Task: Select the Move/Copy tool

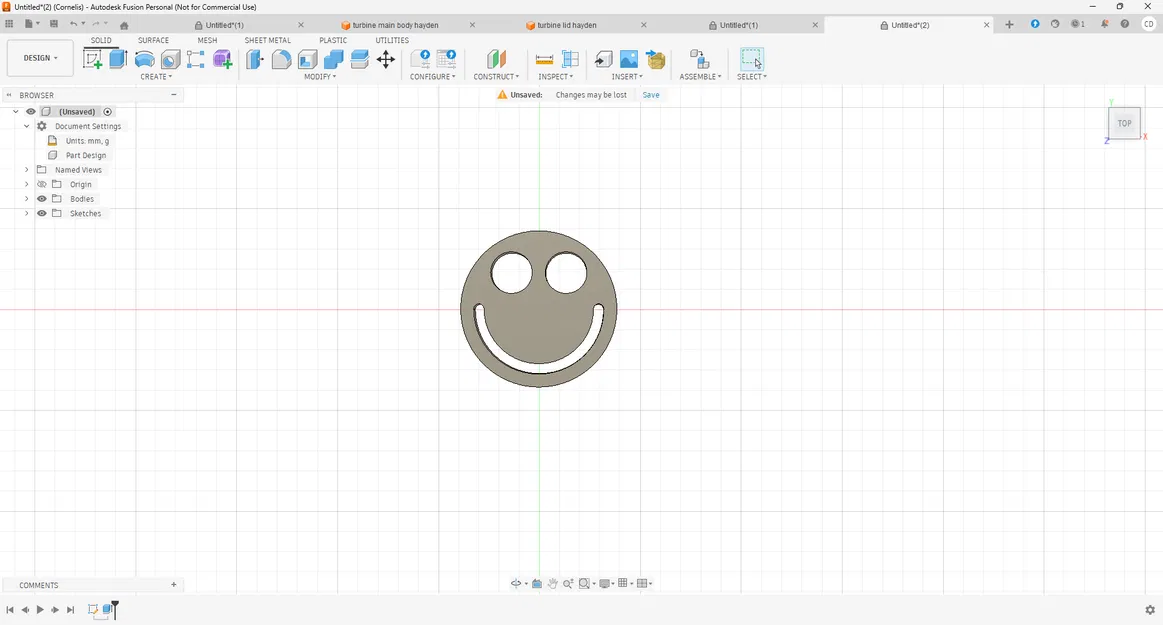Action: 385,59
